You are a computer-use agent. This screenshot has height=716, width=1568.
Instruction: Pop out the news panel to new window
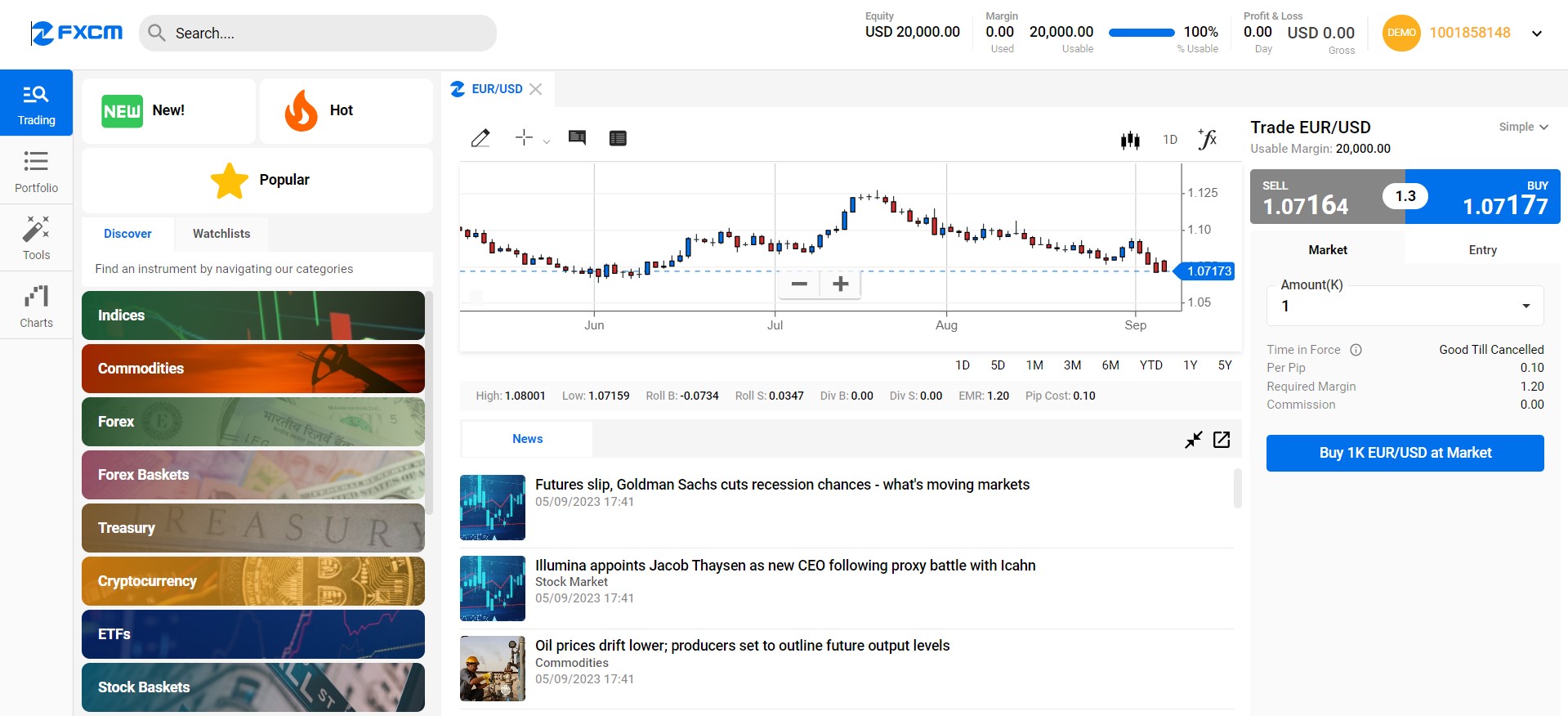[1222, 440]
